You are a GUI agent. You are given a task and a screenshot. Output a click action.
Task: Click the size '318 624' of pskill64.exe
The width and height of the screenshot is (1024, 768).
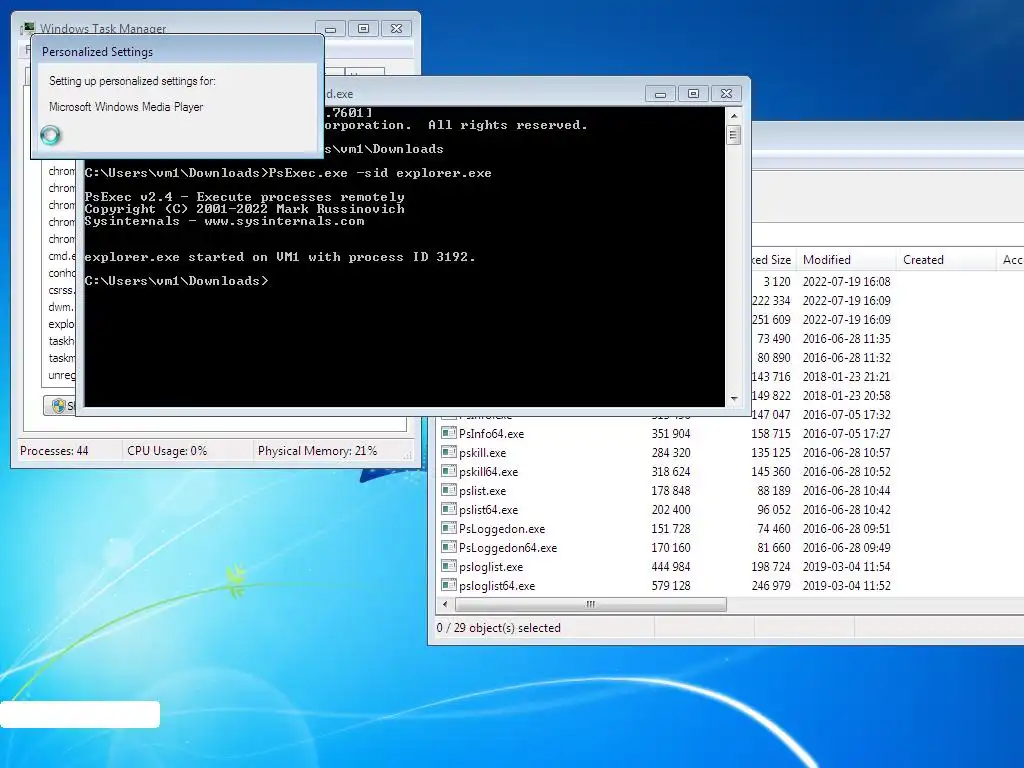click(x=671, y=472)
